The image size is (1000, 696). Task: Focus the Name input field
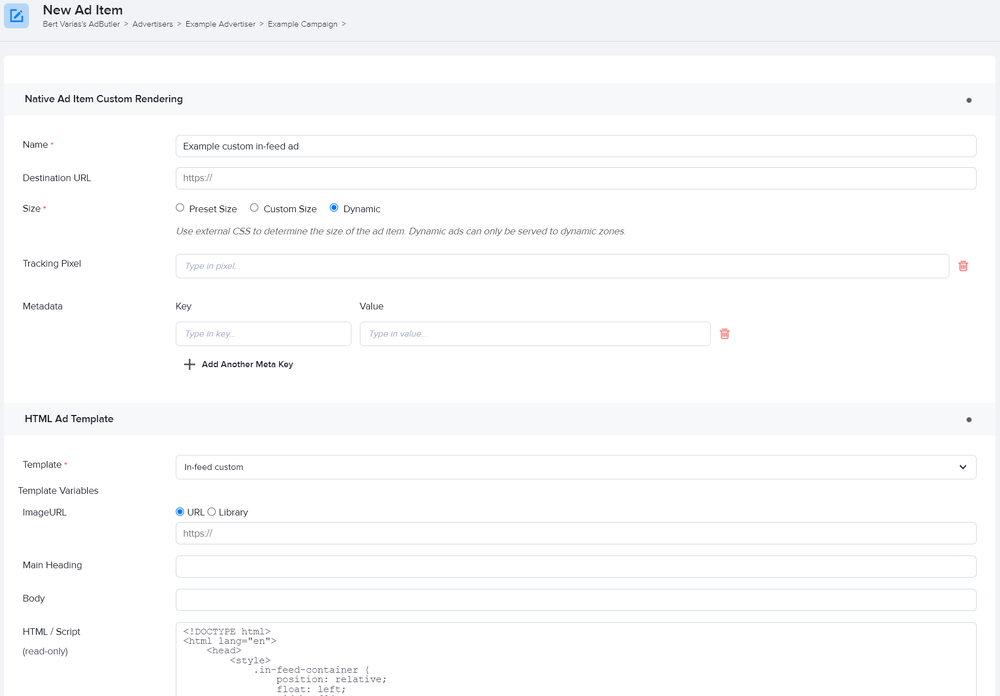coord(576,146)
